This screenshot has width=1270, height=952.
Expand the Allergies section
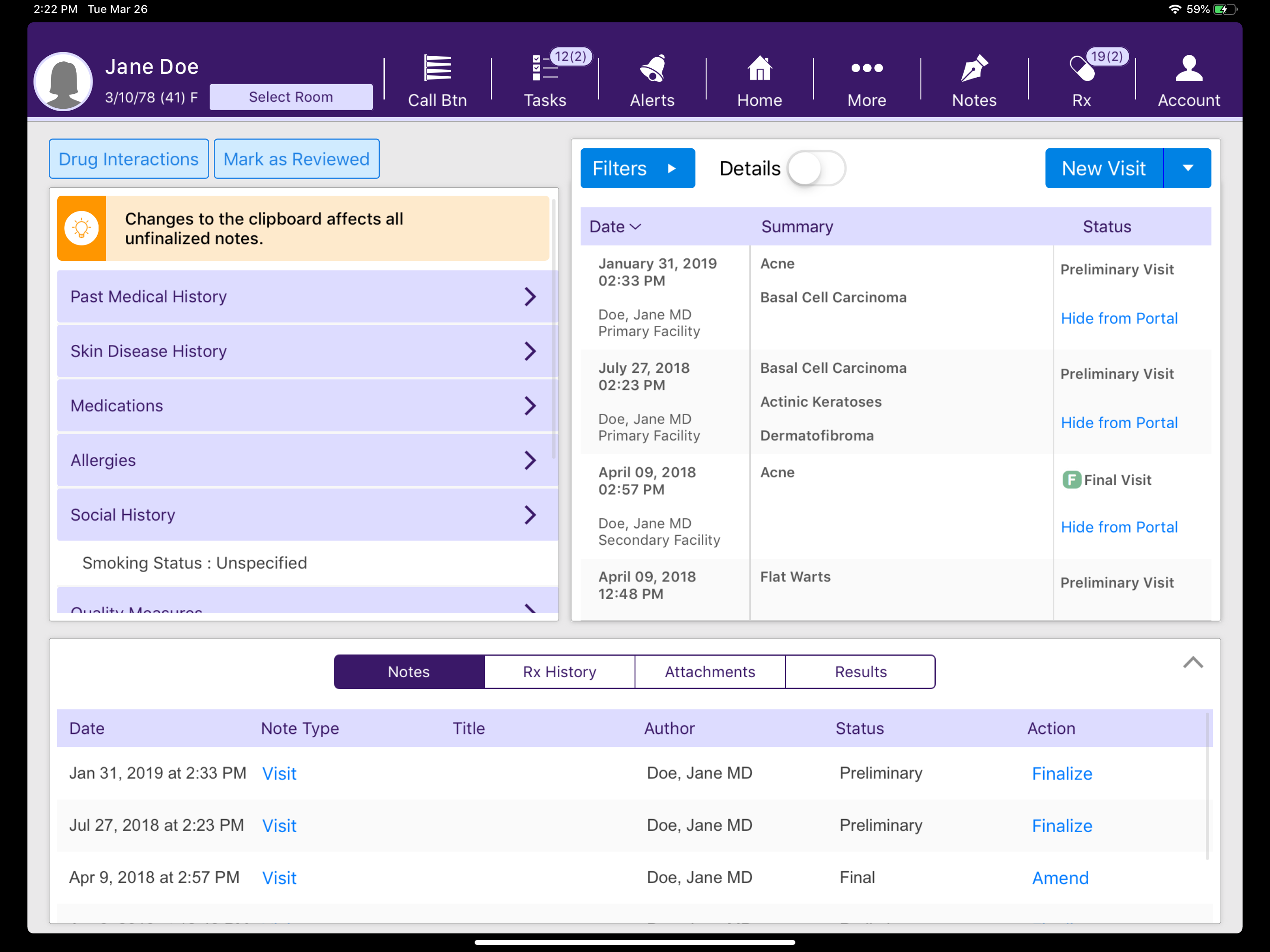[308, 461]
